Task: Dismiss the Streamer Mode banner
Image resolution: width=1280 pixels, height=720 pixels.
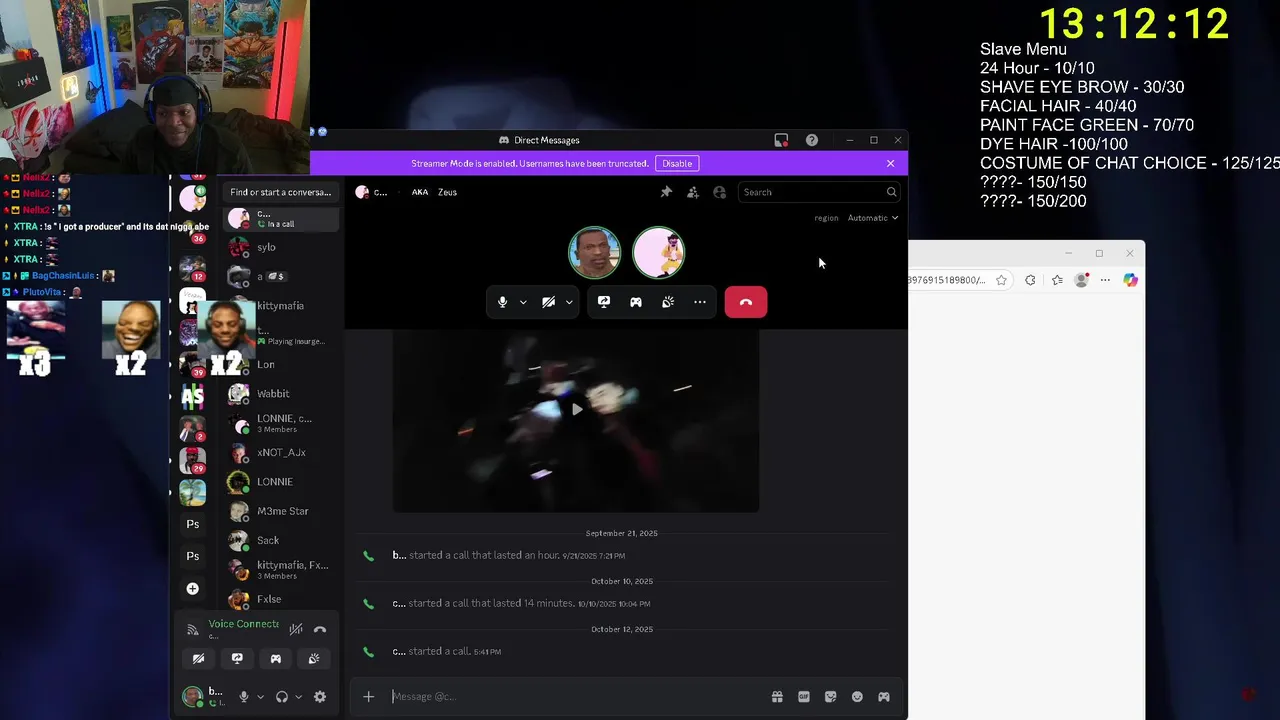Action: coord(890,163)
